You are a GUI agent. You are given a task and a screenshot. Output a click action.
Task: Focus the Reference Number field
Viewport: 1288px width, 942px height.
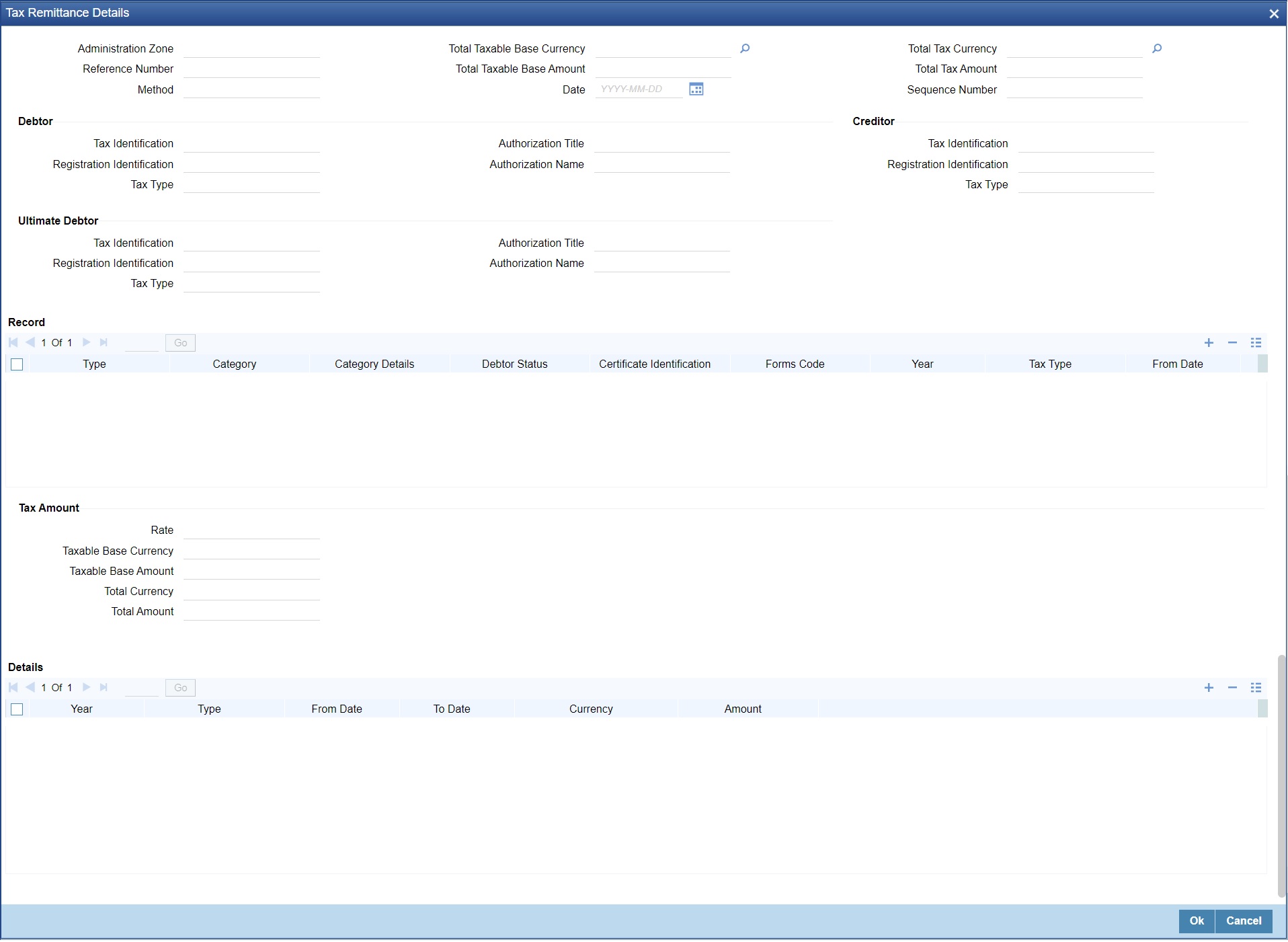click(x=251, y=69)
